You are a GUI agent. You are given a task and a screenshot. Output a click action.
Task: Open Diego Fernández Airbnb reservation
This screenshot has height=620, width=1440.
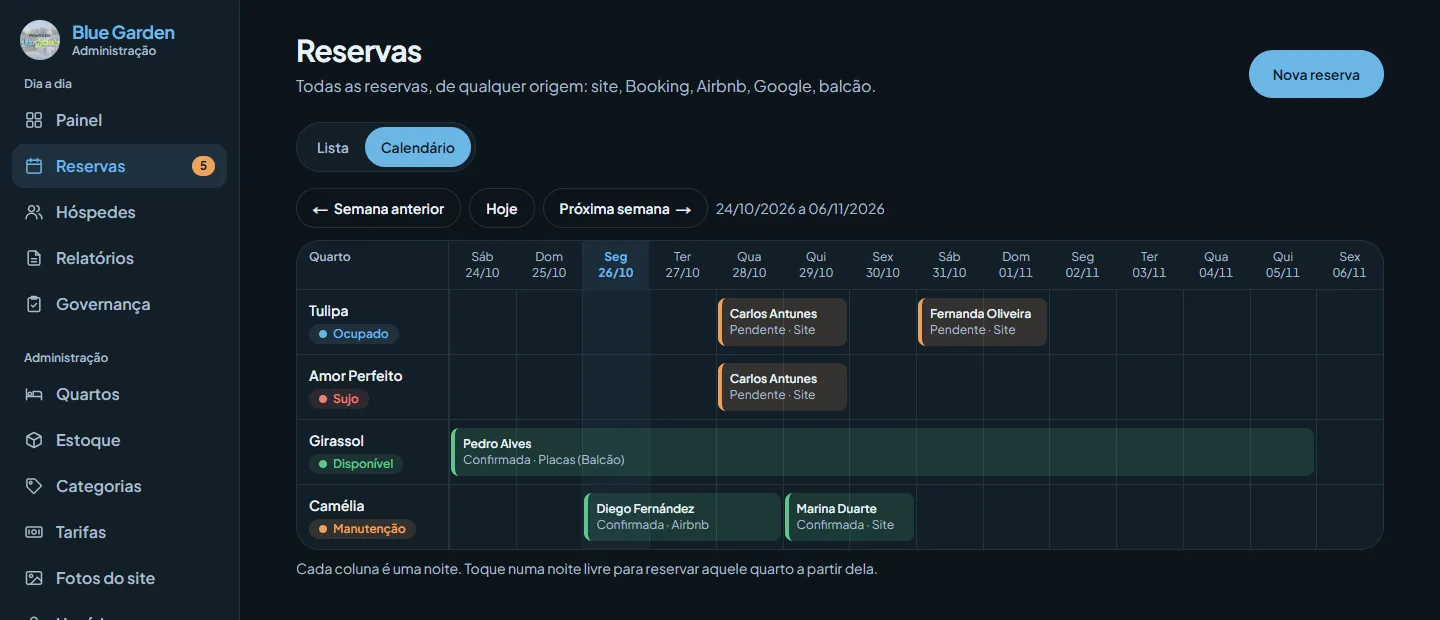[683, 517]
